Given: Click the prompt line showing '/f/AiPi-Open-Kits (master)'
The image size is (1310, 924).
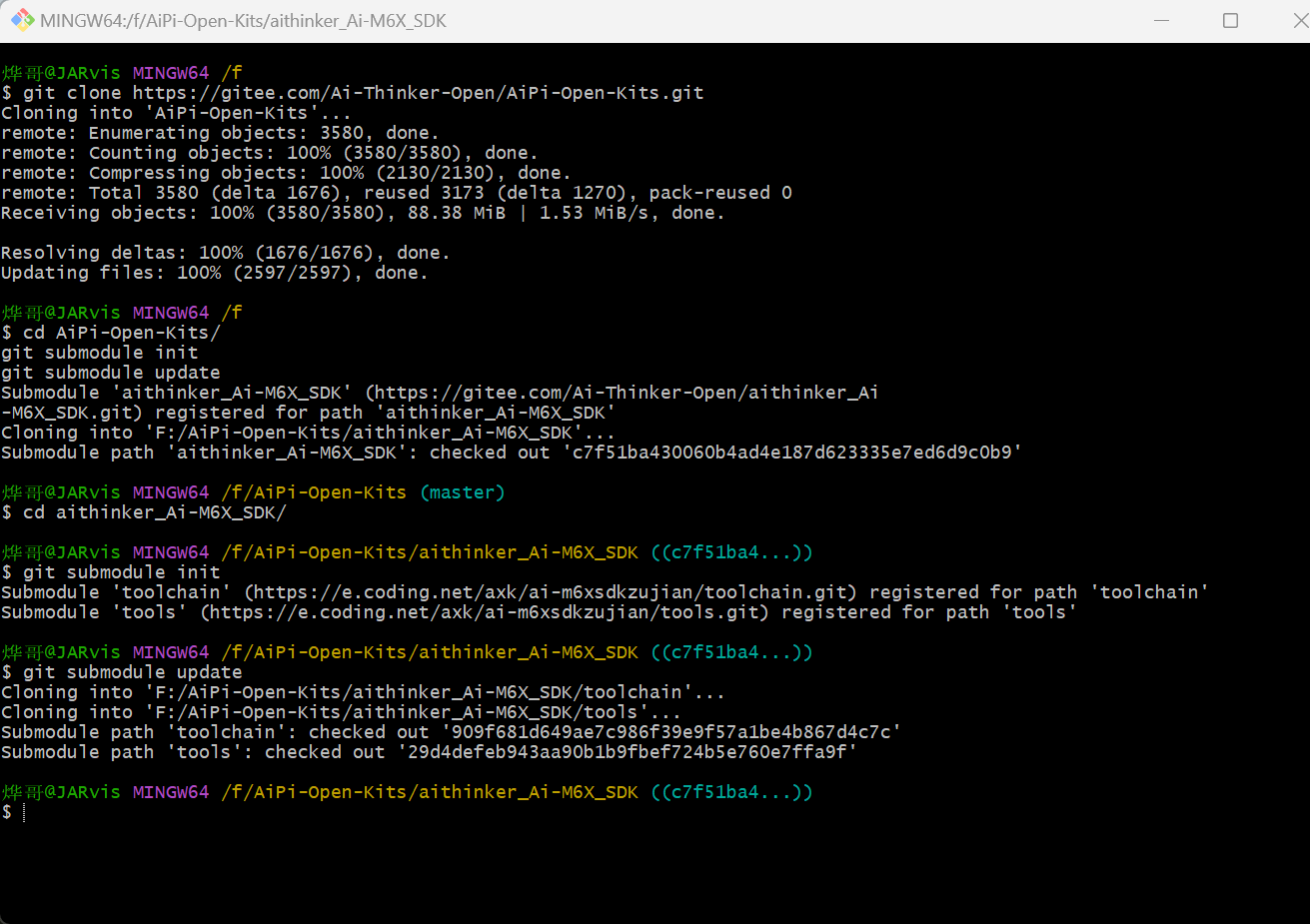Looking at the screenshot, I should pos(254,492).
